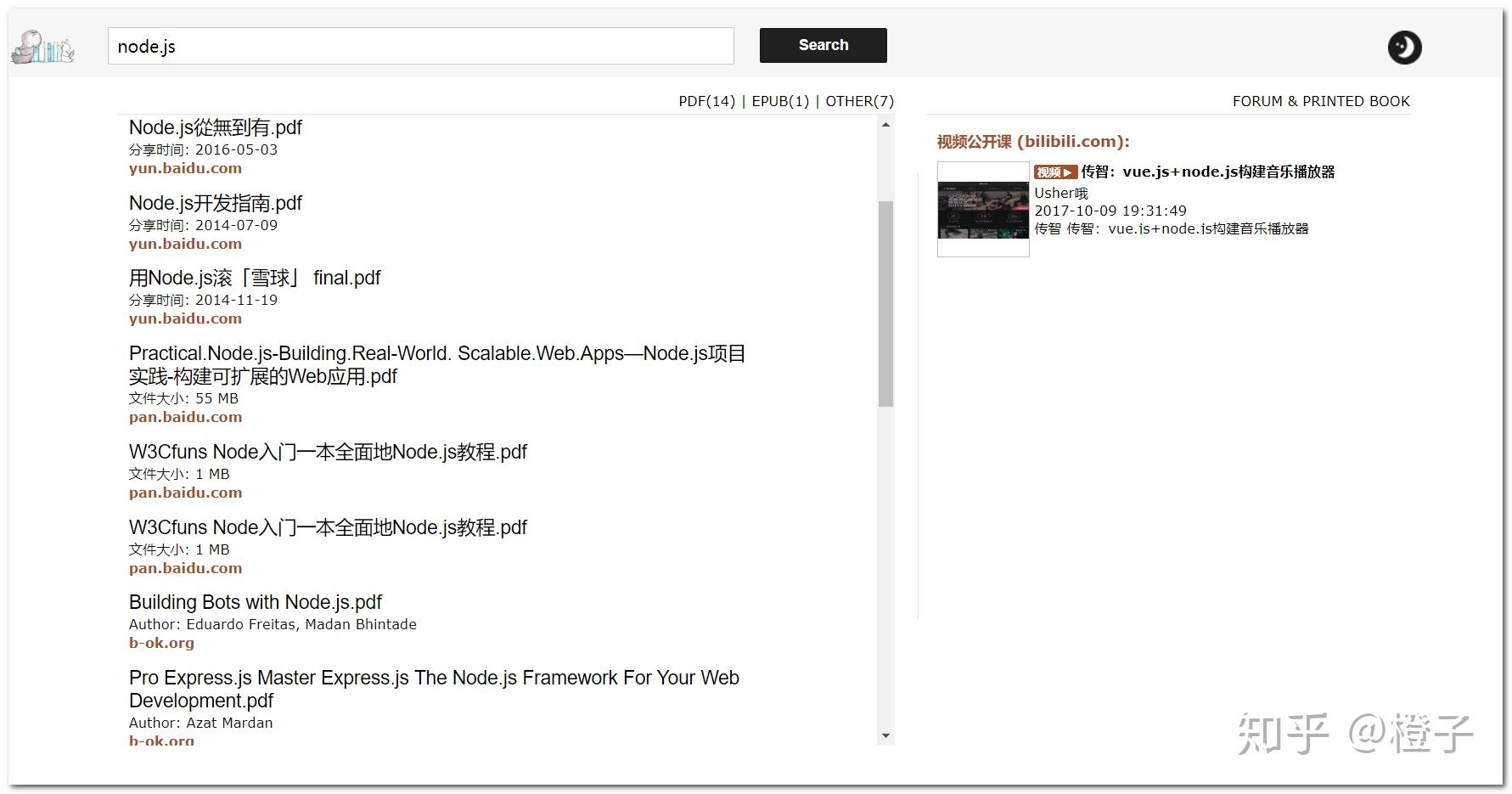Click the node.js search input field
The width and height of the screenshot is (1512, 794).
click(420, 46)
